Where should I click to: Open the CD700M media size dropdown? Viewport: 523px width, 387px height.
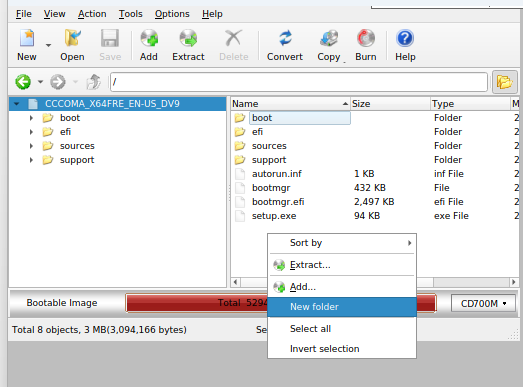[483, 303]
